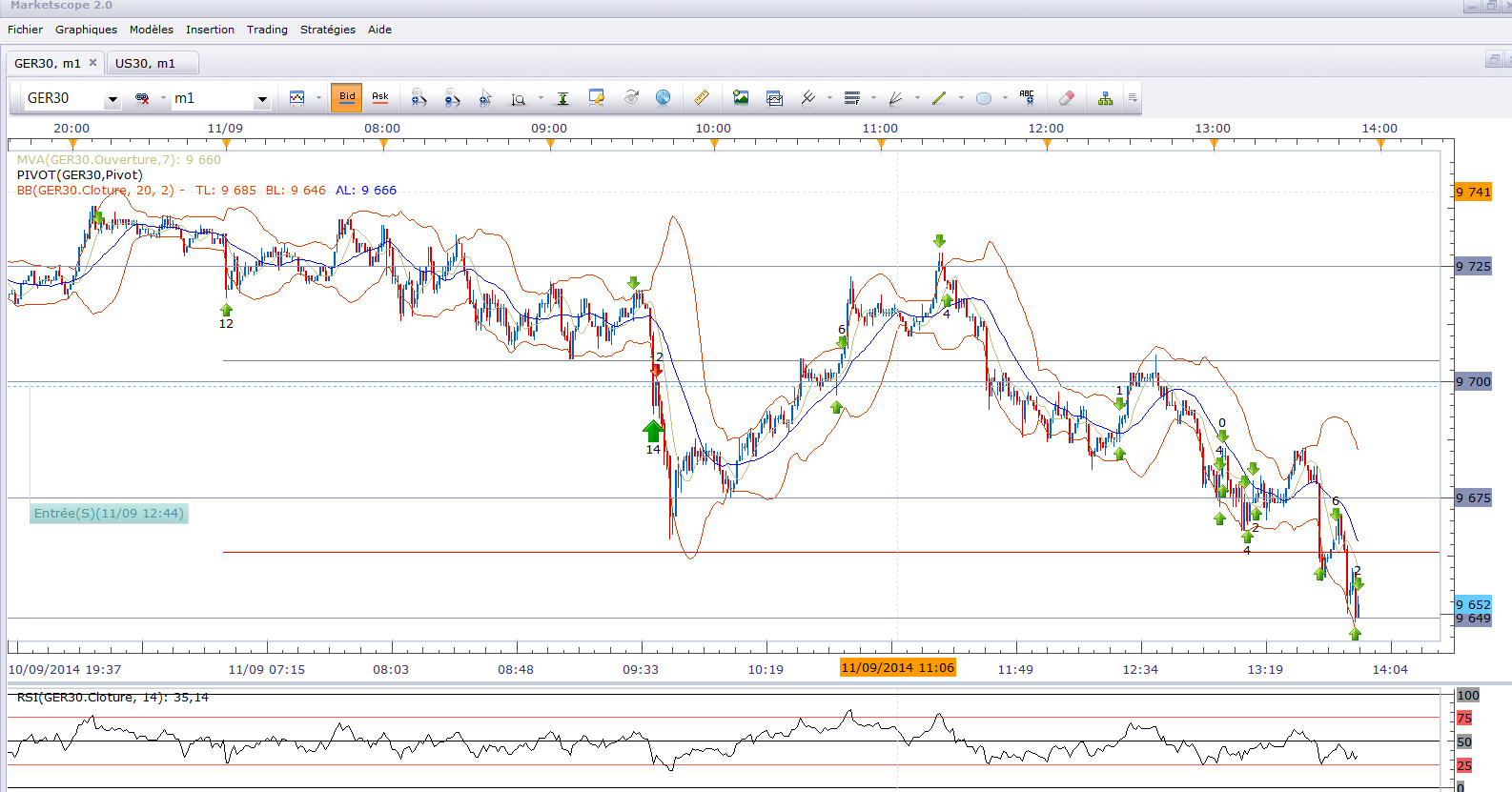Toggle the unlink charts icon
Screen dimensions: 1512x792
tap(143, 98)
